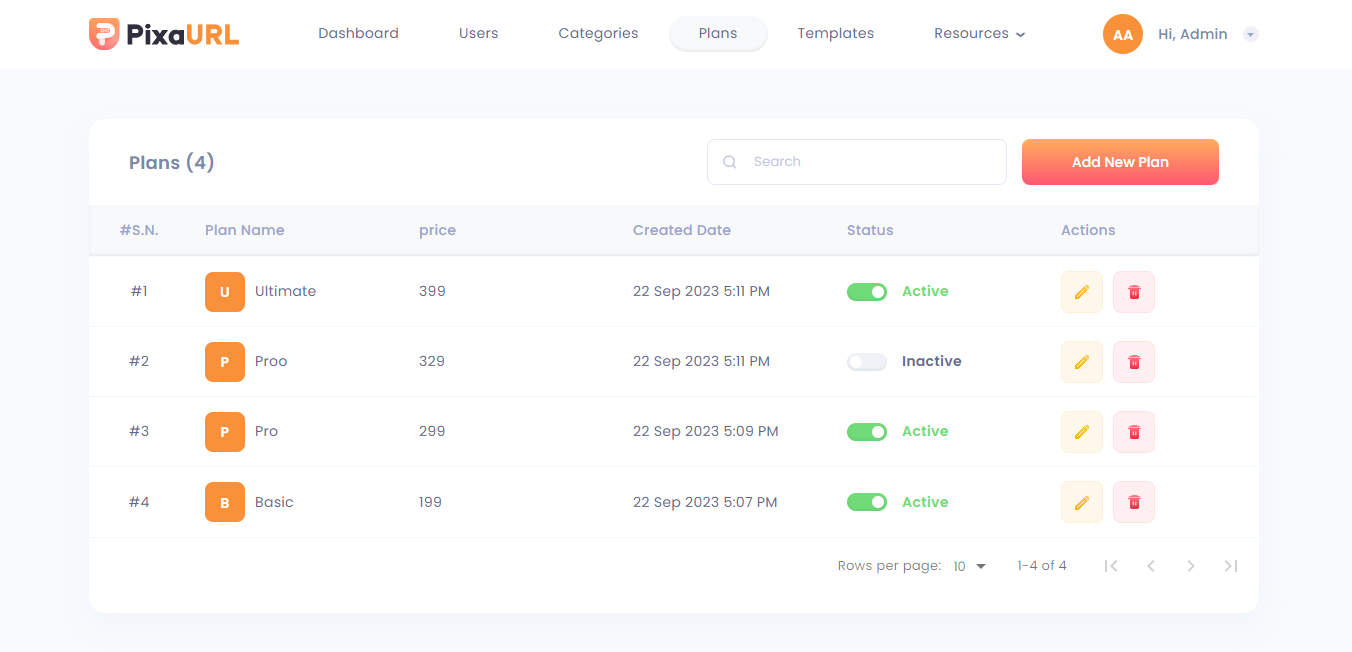Click pencil edit icon for Proo plan
This screenshot has height=652, width=1352.
[x=1081, y=362]
